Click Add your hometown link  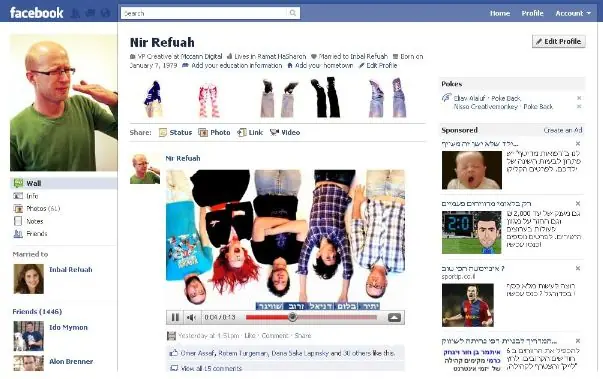[x=324, y=65]
